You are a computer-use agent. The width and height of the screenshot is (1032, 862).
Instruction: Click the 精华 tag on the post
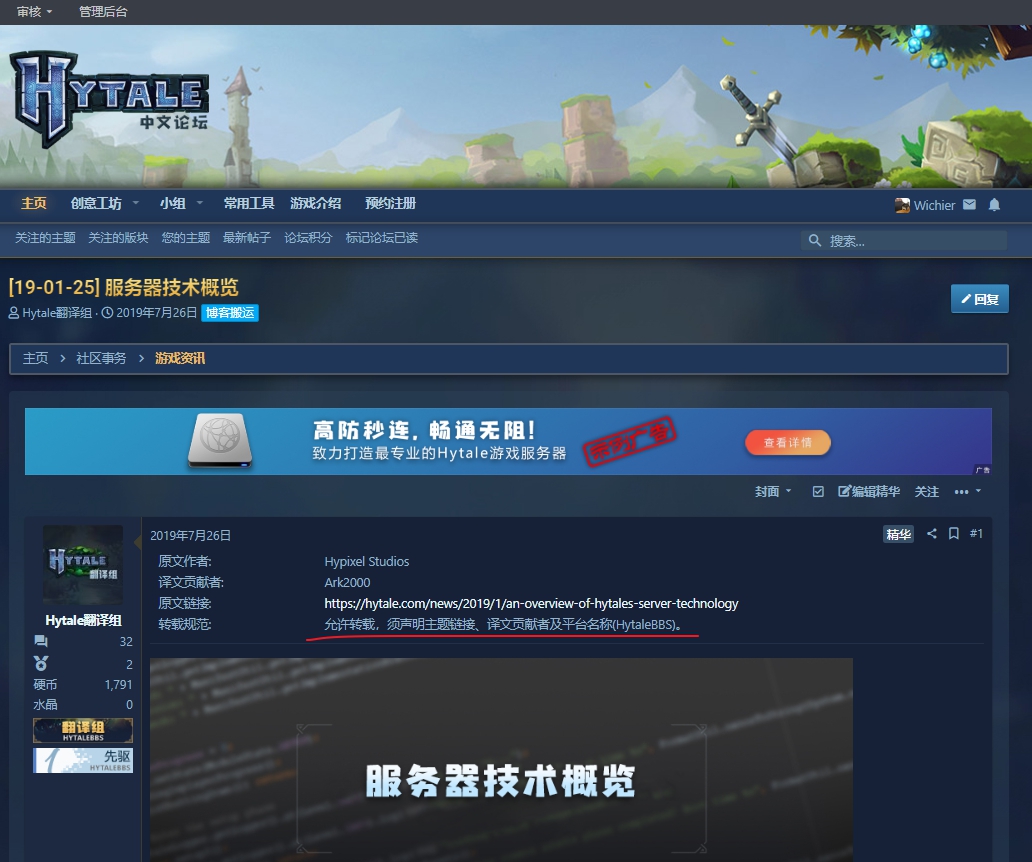[898, 534]
